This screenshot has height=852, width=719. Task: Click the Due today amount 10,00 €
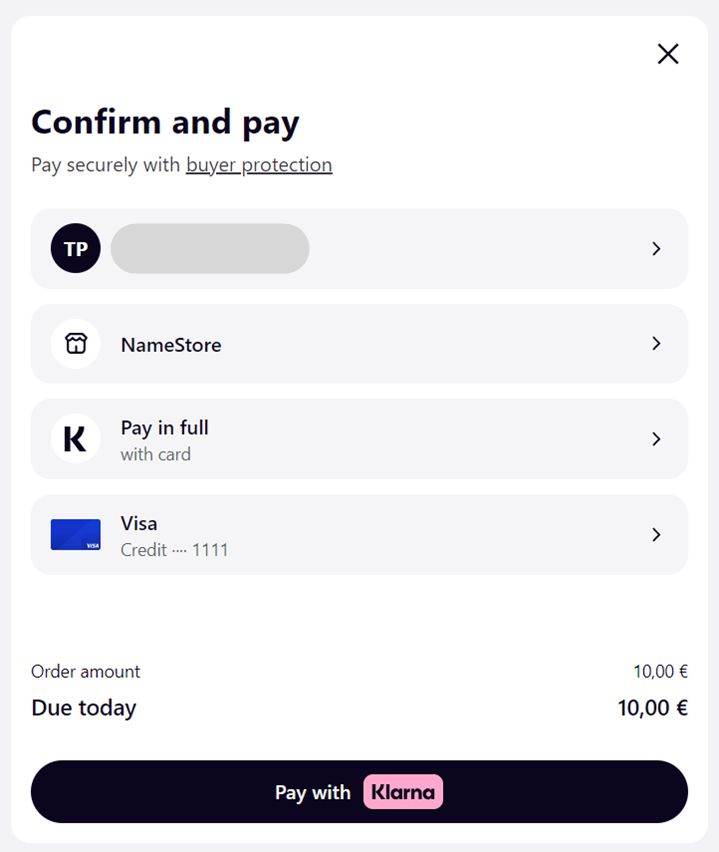point(652,708)
